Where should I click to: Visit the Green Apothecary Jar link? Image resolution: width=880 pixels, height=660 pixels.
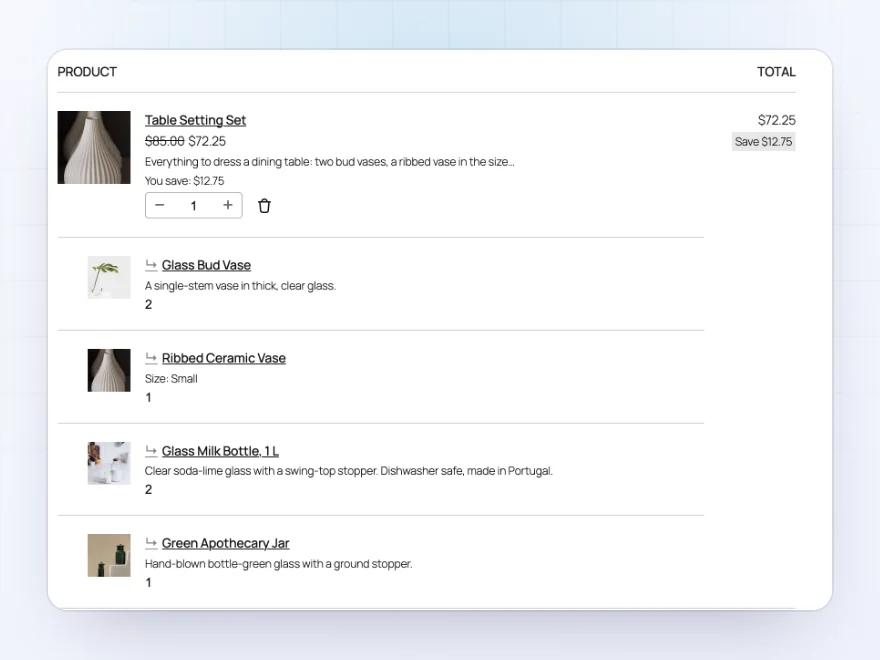pos(225,543)
